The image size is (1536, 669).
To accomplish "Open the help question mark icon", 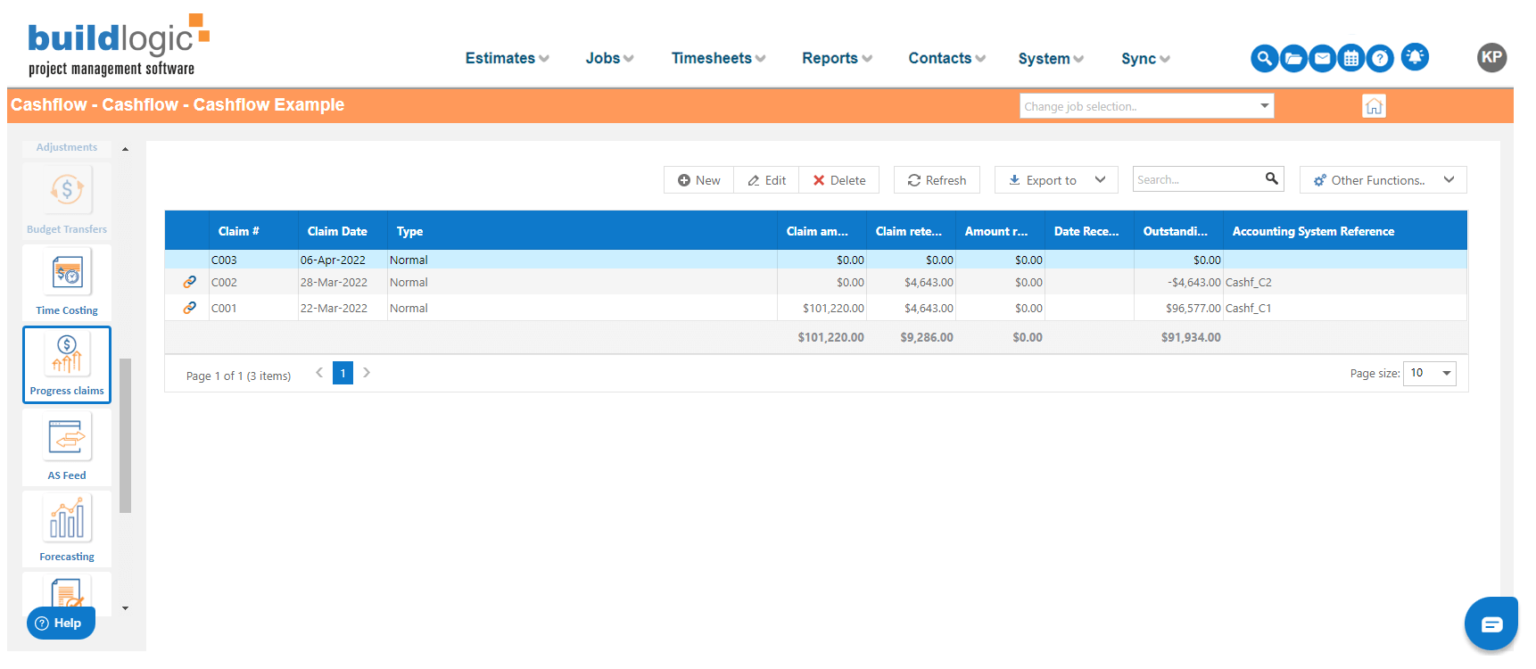I will point(1381,58).
